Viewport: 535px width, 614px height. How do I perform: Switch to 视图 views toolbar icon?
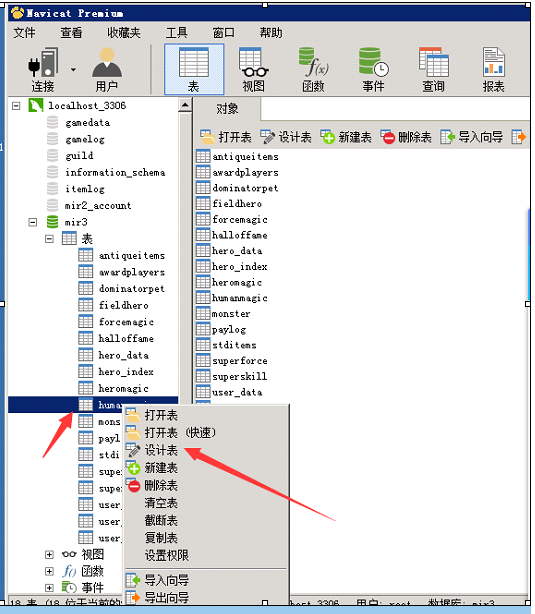[x=253, y=70]
